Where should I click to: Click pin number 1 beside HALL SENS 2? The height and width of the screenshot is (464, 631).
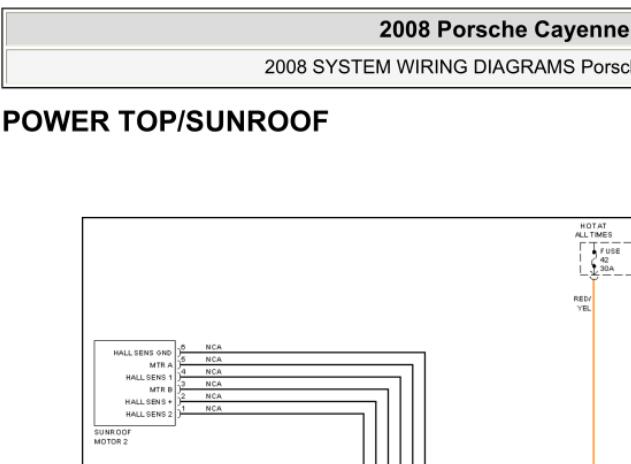point(183,408)
